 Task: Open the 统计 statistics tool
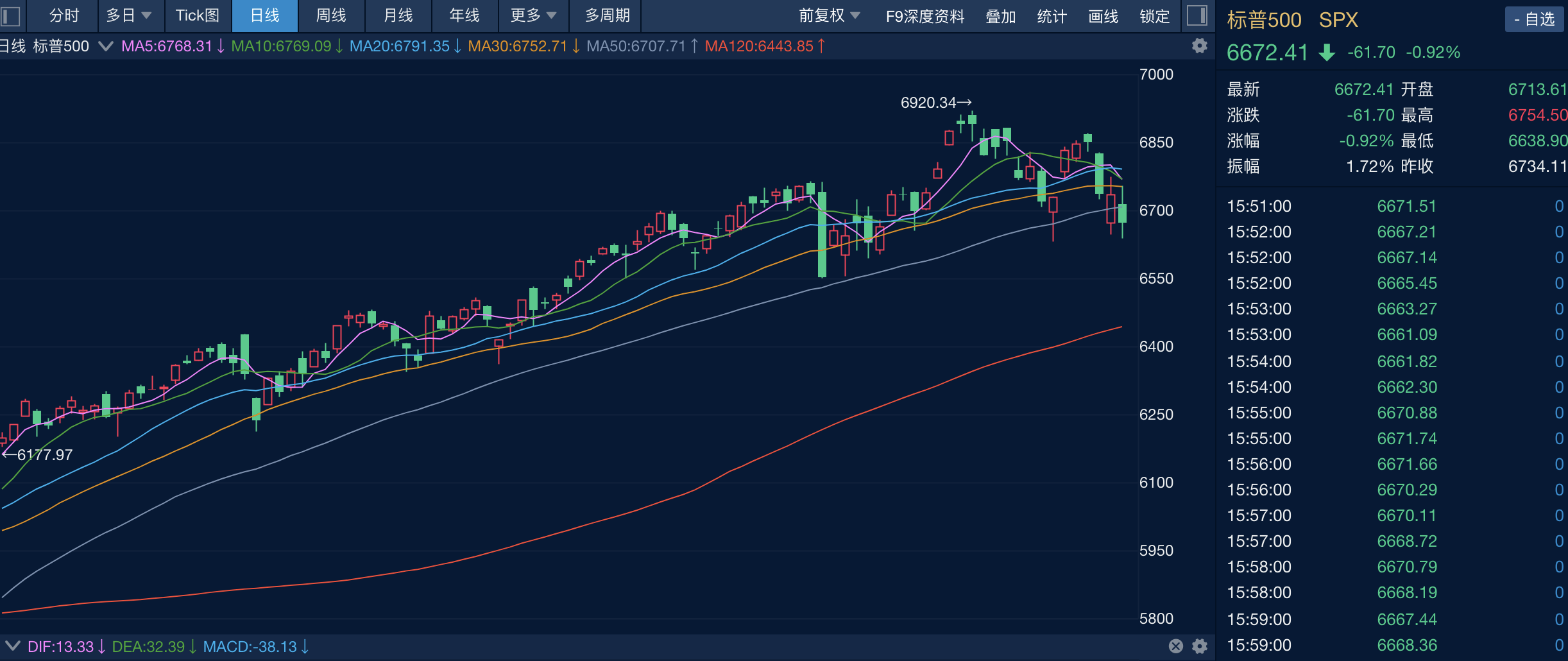(x=1051, y=17)
